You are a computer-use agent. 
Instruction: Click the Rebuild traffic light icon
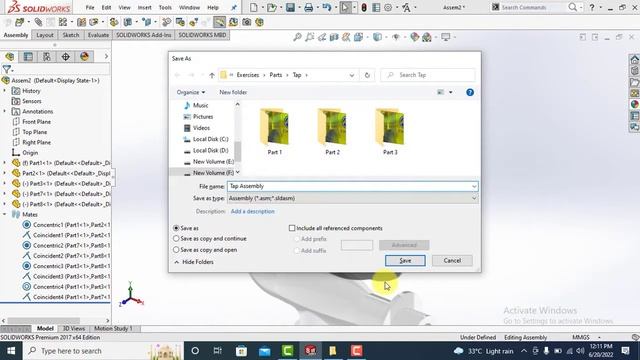(x=364, y=7)
